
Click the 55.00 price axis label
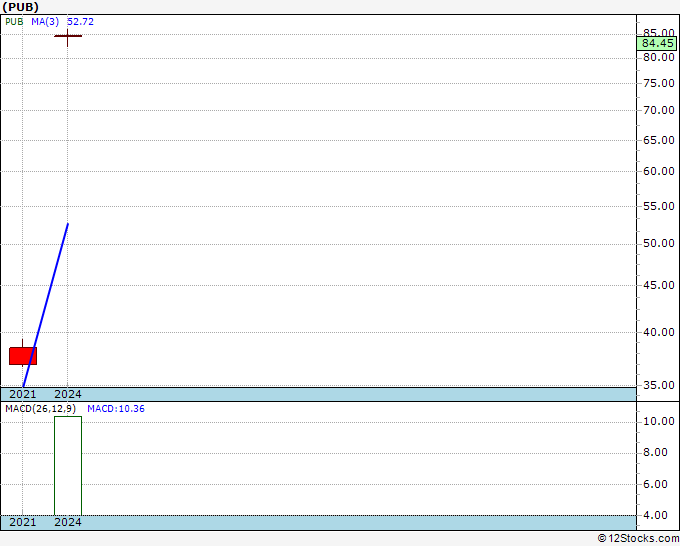tap(659, 206)
